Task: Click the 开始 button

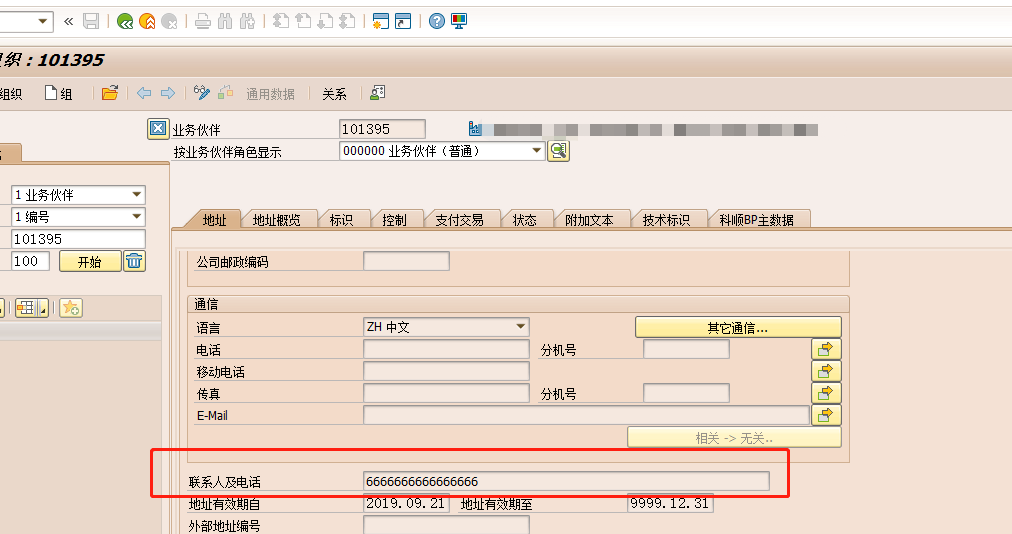Action: coord(90,262)
